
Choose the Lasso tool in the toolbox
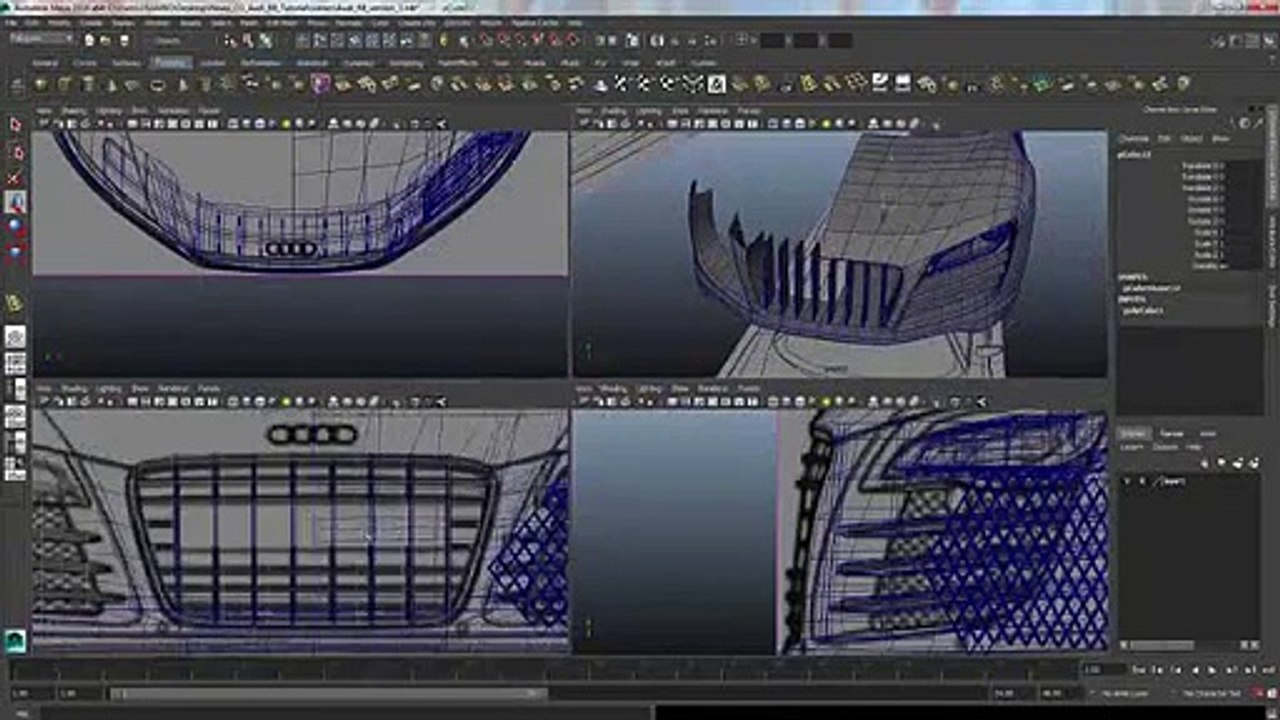click(16, 151)
